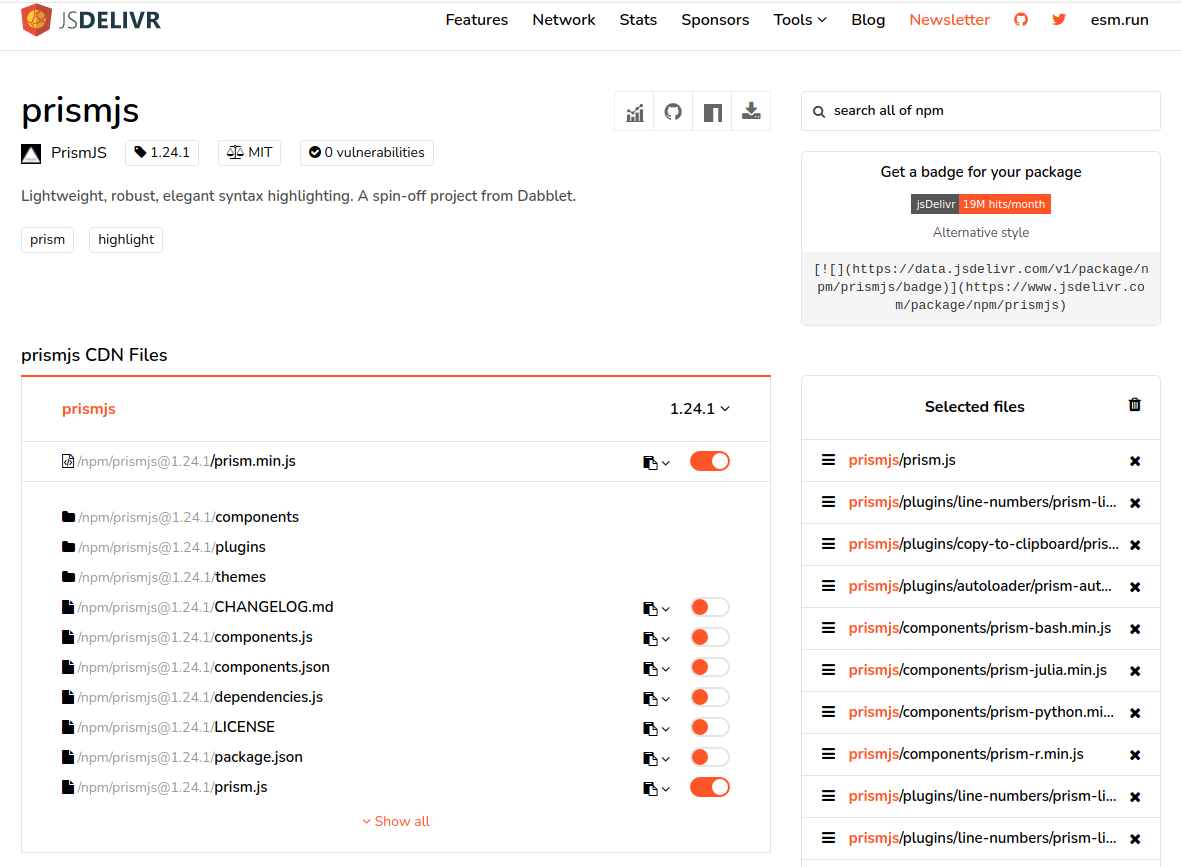Open the GitHub icon in top navigation
1182x867 pixels.
coord(1021,20)
